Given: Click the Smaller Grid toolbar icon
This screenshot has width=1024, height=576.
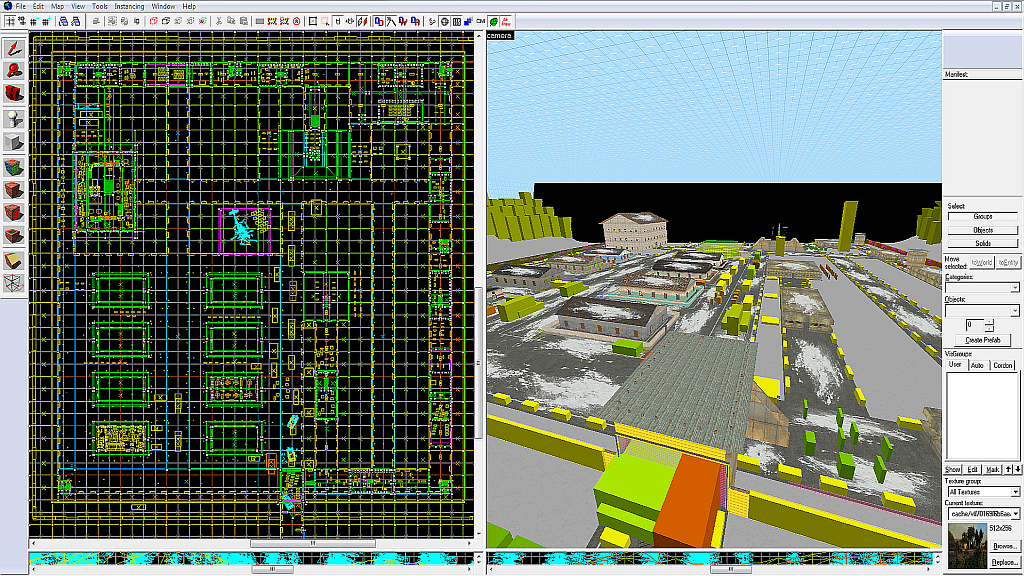Looking at the screenshot, I should pyautogui.click(x=34, y=22).
